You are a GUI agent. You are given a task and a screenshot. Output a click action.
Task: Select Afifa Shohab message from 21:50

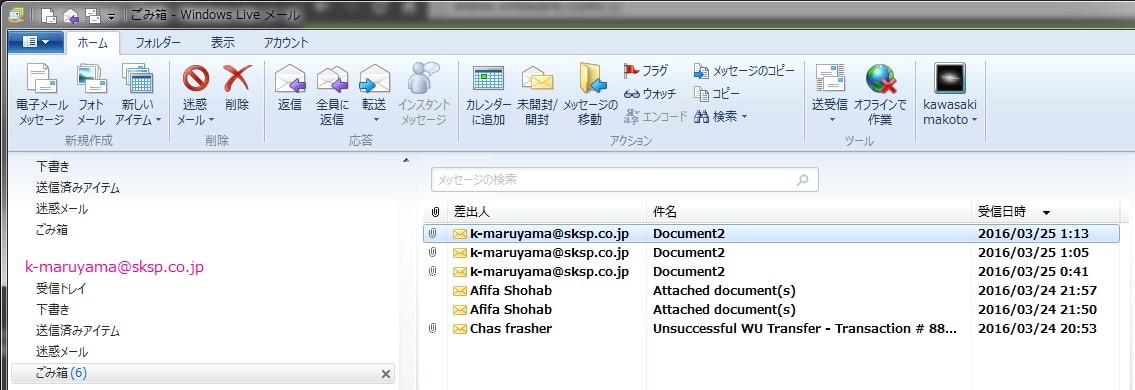click(x=772, y=309)
